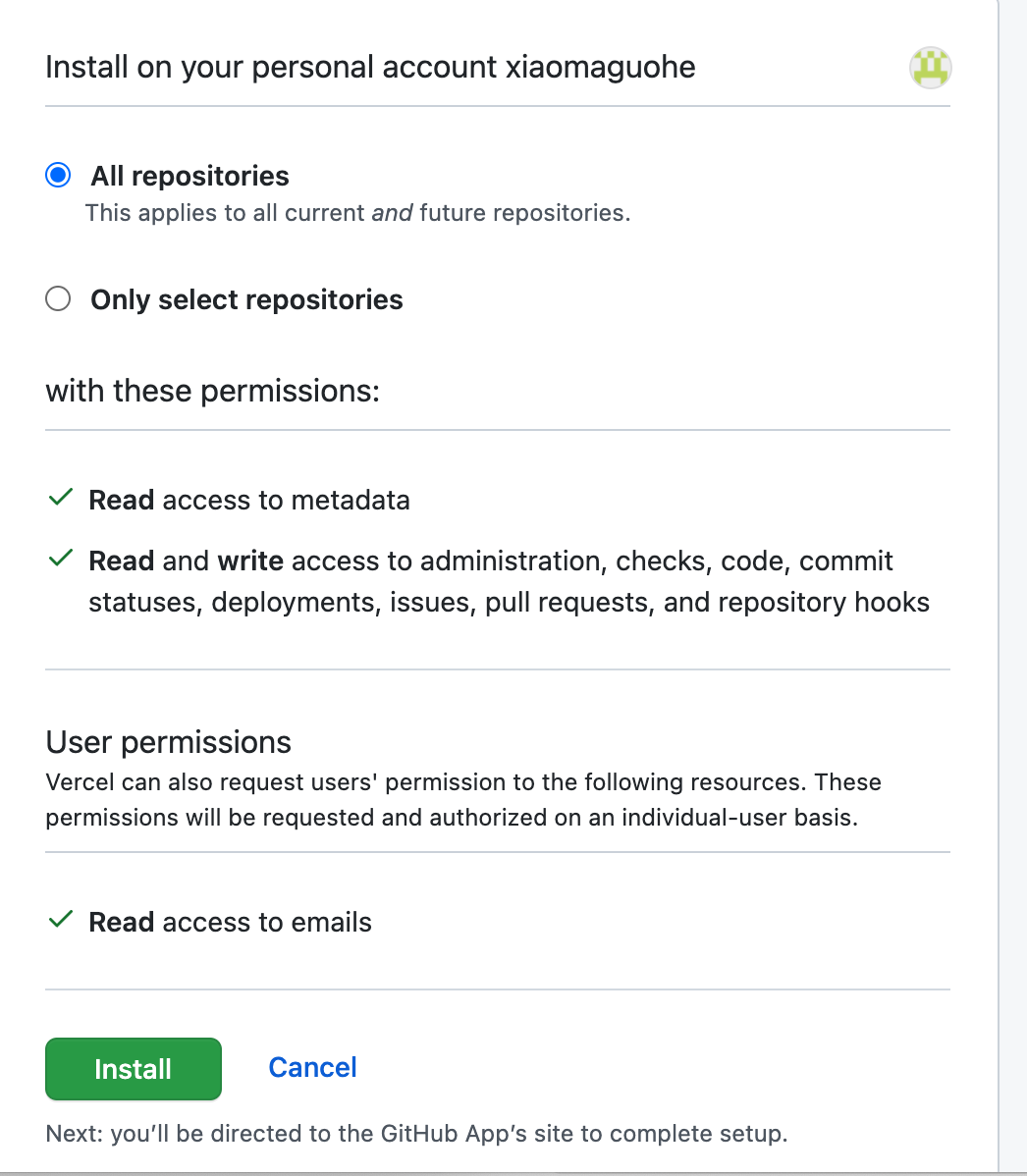Click the Vercel user permission description paragraph
Image resolution: width=1027 pixels, height=1176 pixels.
[x=462, y=800]
